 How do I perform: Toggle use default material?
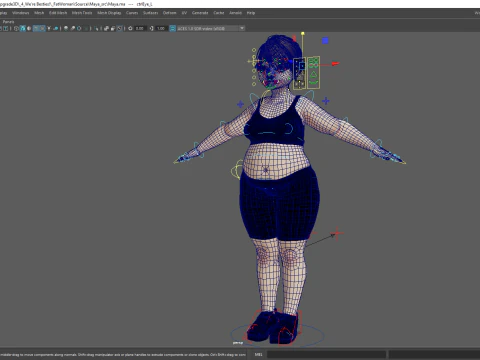(x=29, y=28)
